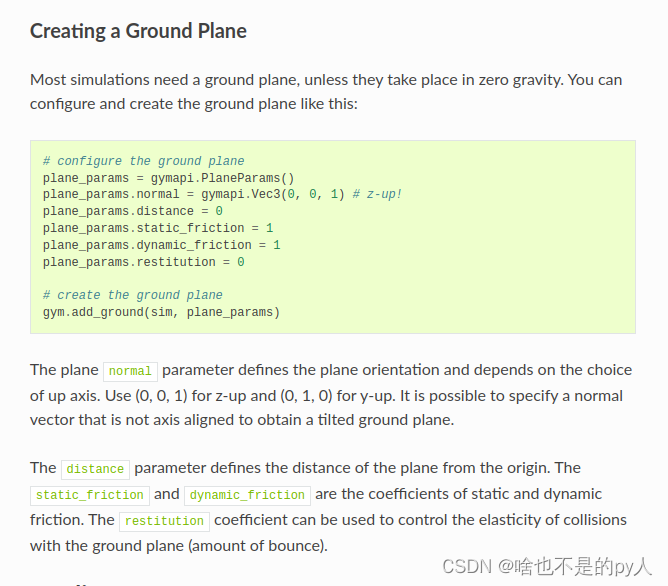
Task: Click the plane_params.distance = 0 line
Action: (132, 211)
